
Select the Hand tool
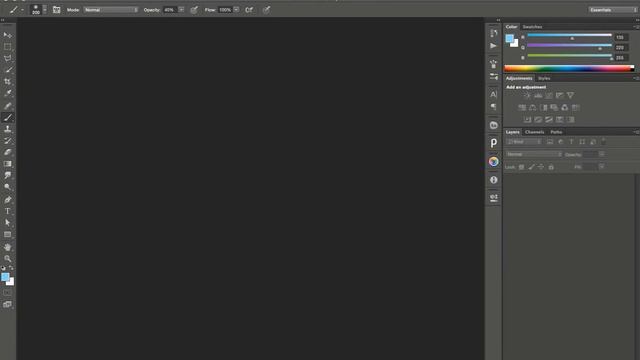(8, 247)
